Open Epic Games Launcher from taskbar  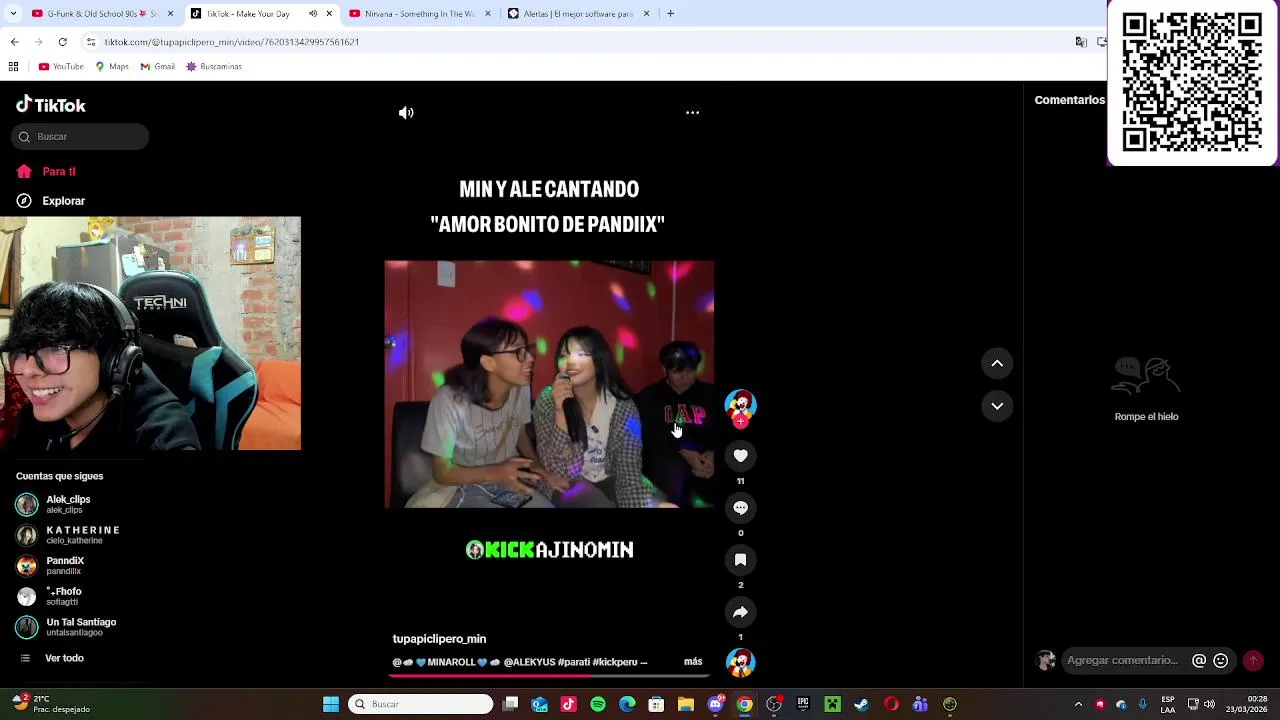[x=803, y=704]
